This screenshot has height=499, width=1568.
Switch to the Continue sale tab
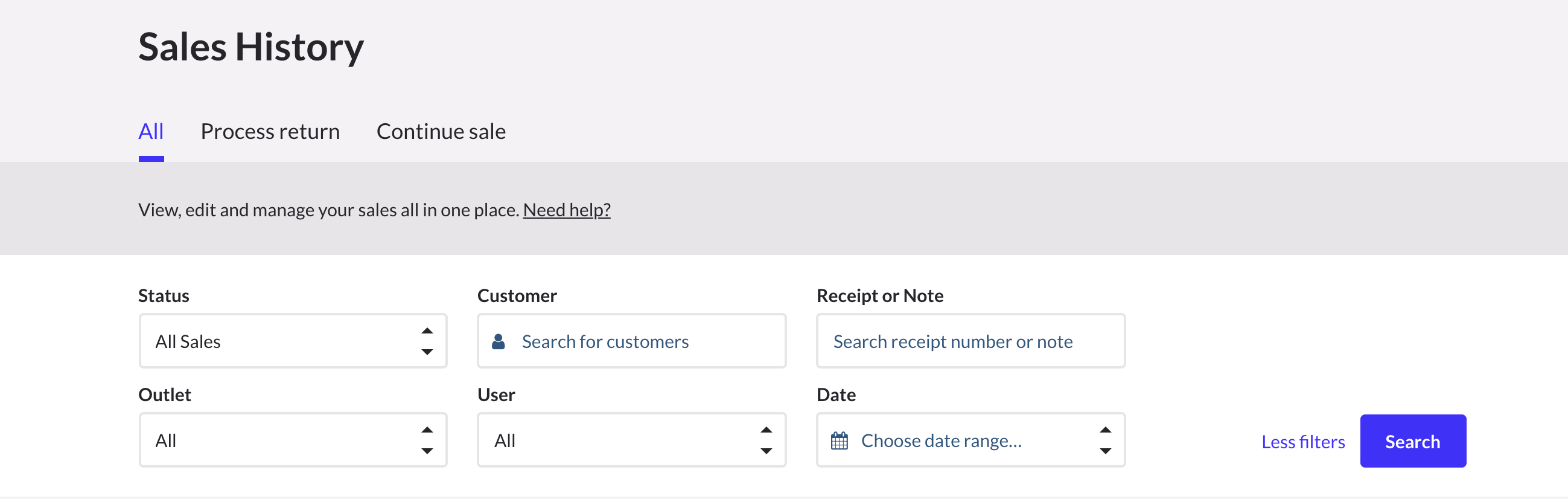[441, 132]
